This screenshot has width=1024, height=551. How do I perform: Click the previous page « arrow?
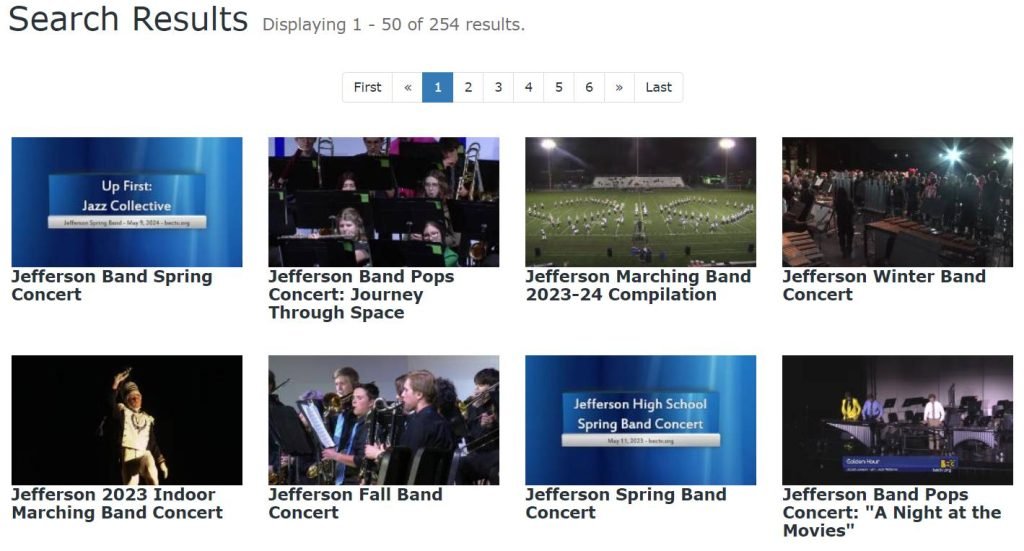coord(408,87)
